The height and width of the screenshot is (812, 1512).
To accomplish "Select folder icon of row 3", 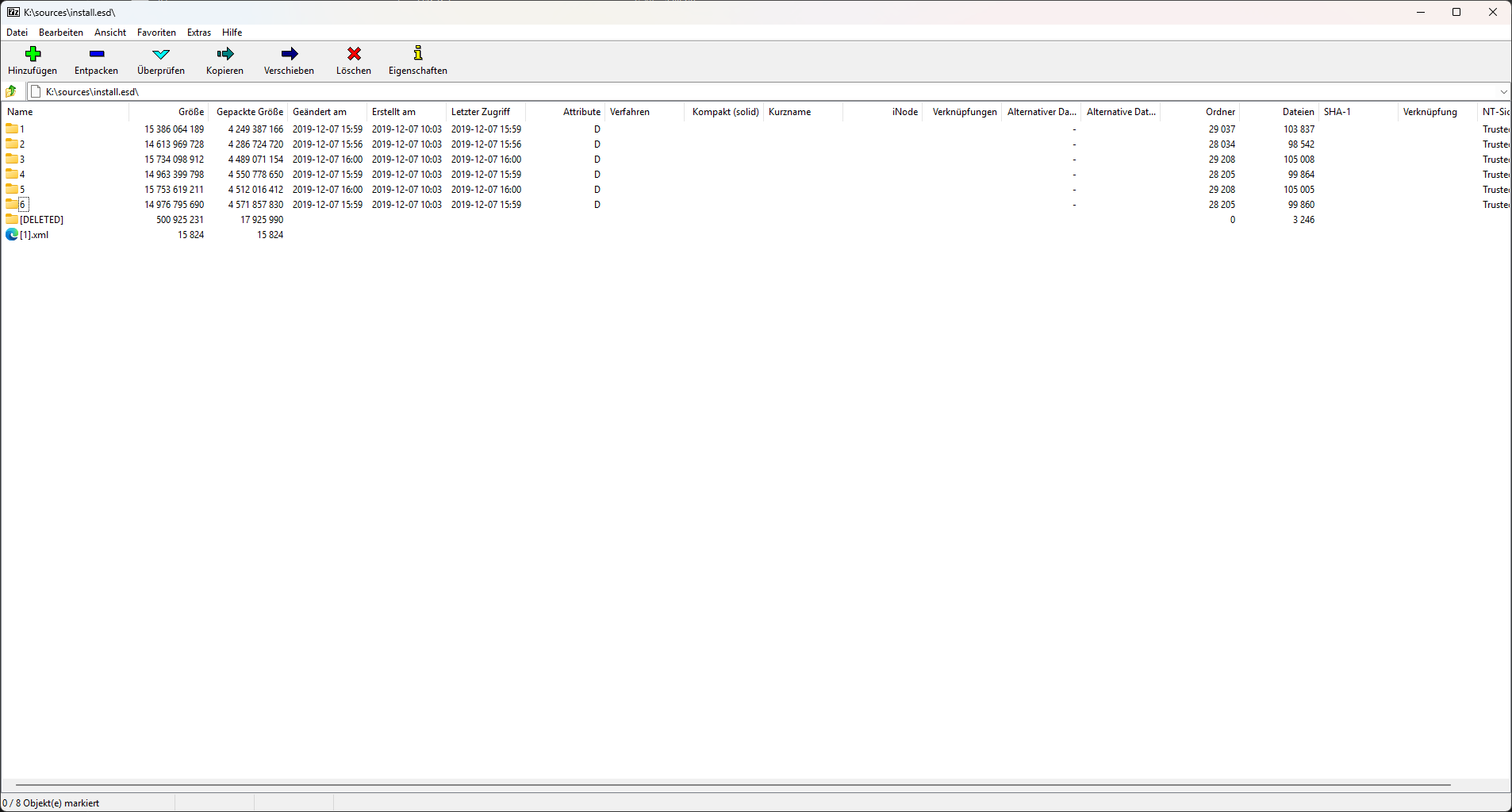I will [x=12, y=159].
